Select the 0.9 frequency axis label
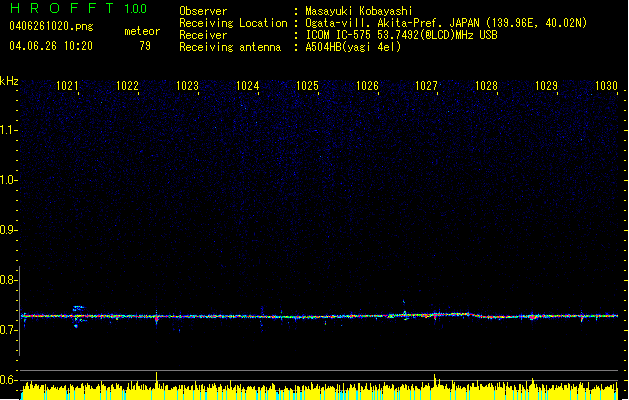Screen dimensions: 629x400 (8, 230)
